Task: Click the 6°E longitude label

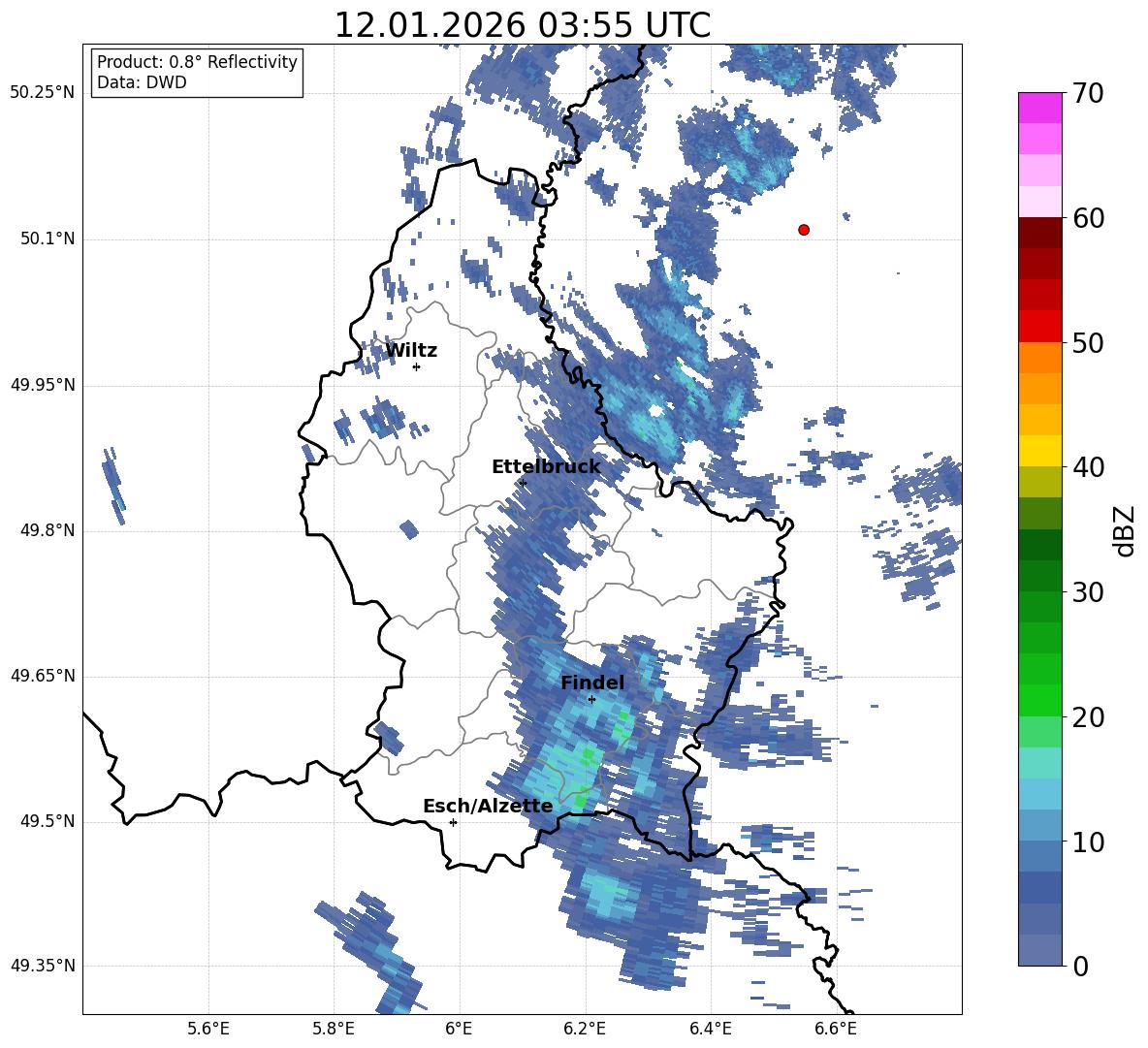Action: tap(459, 1029)
